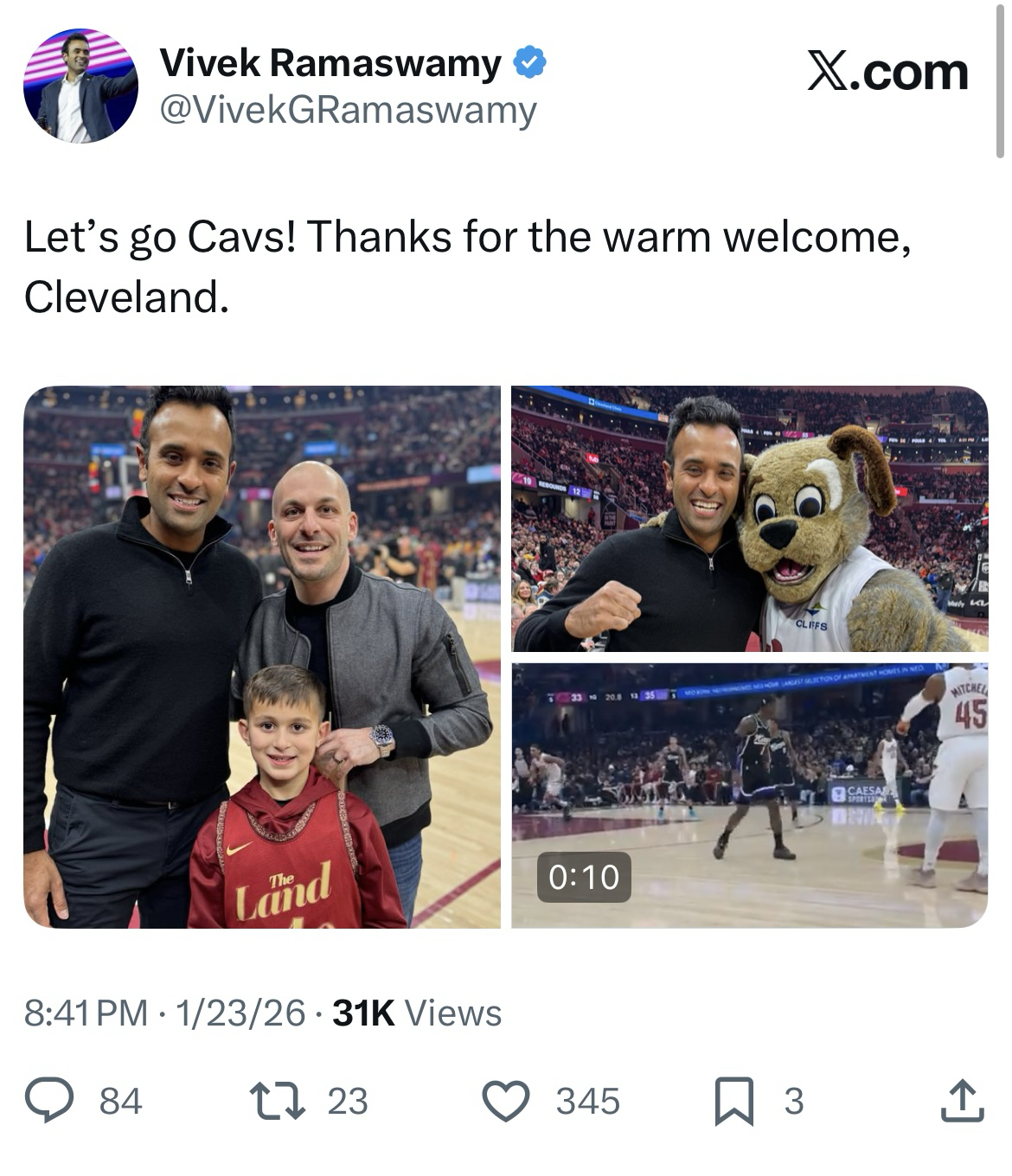Like the post with the heart icon
The height and width of the screenshot is (1176, 1012).
click(505, 1101)
